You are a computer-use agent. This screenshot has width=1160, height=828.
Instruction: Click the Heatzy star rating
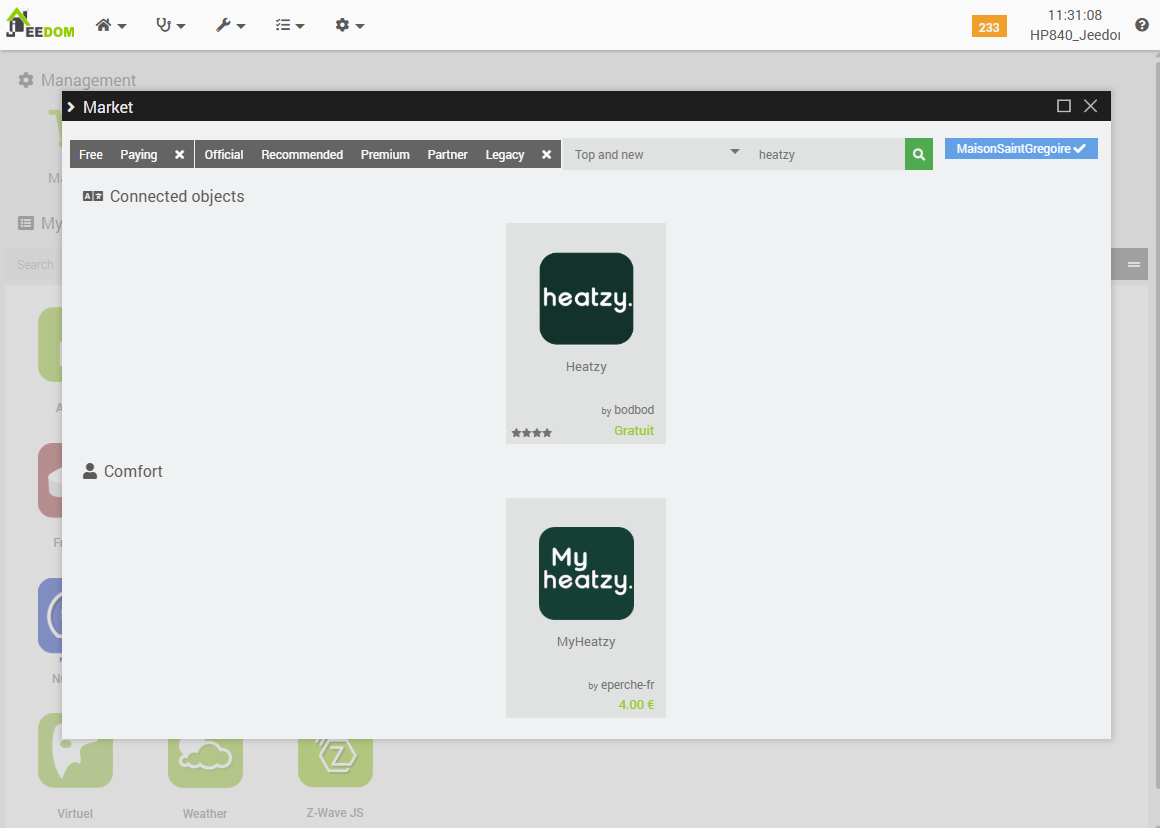532,433
